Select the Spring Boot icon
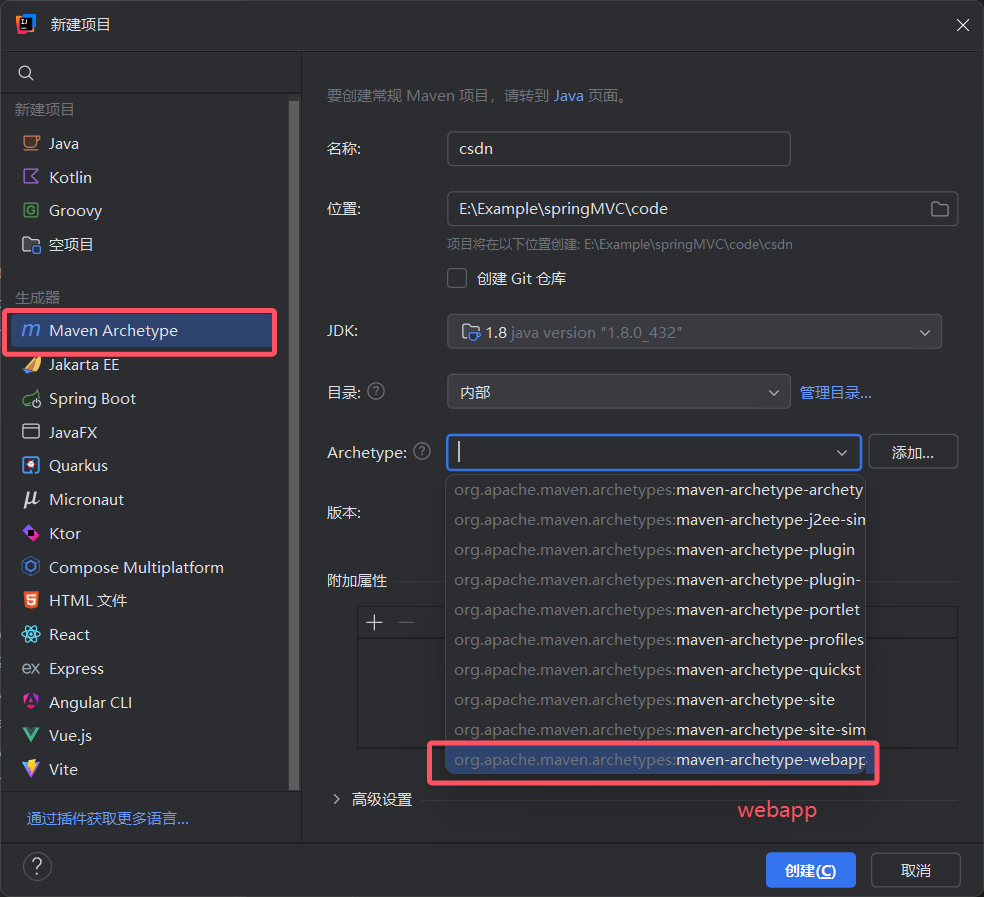984x897 pixels. (x=31, y=399)
